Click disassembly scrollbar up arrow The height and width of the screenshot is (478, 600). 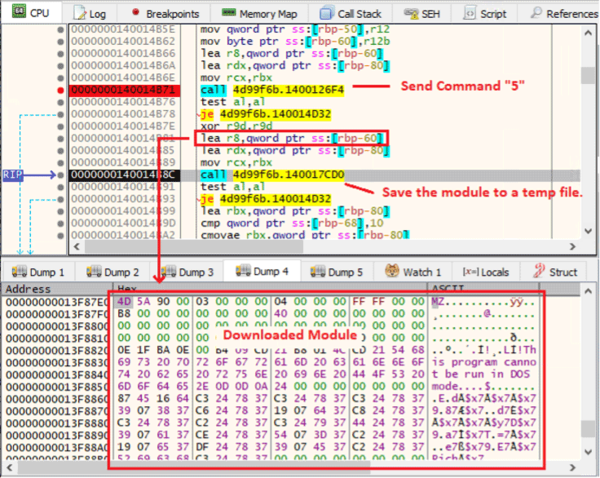click(x=588, y=33)
